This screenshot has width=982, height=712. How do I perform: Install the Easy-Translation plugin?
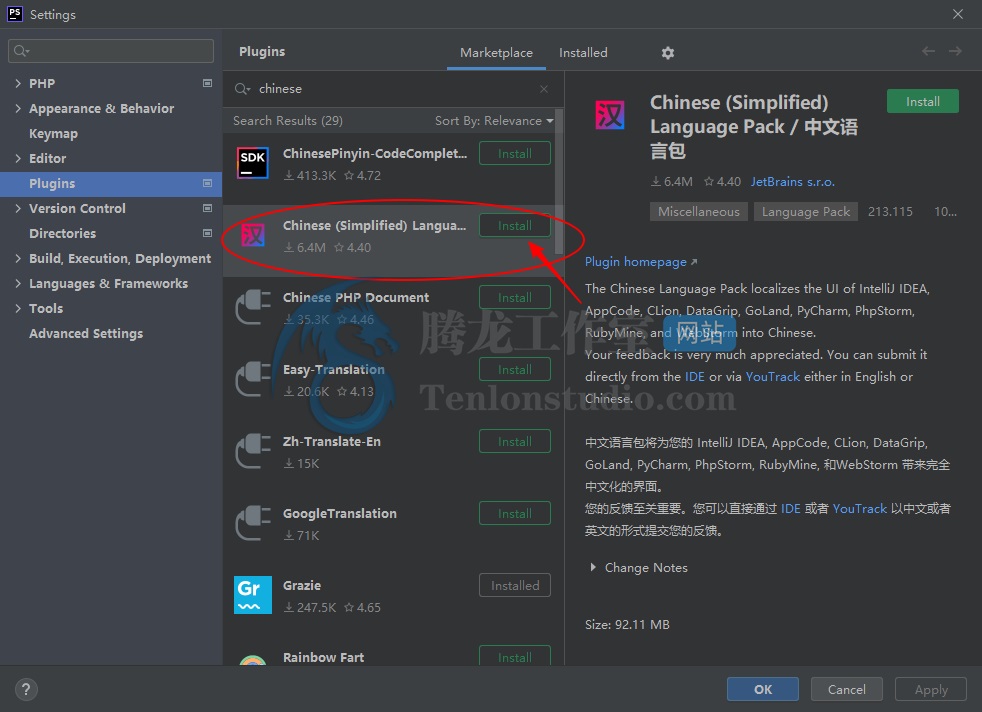tap(515, 369)
